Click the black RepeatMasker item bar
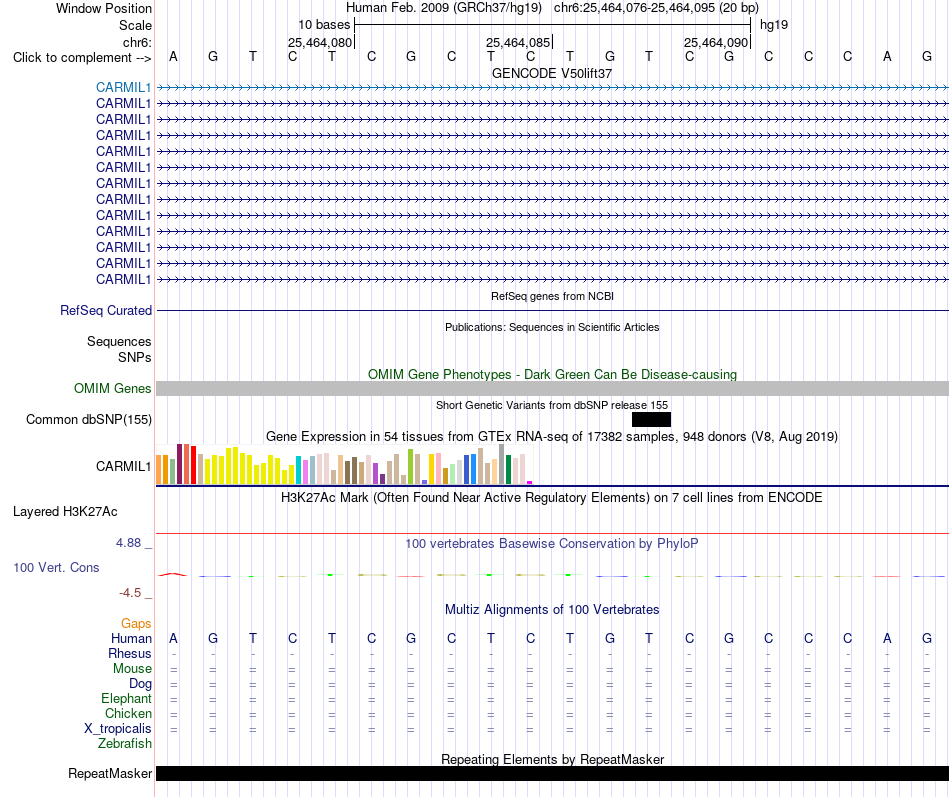Viewport: 950px width, 797px height. click(552, 773)
